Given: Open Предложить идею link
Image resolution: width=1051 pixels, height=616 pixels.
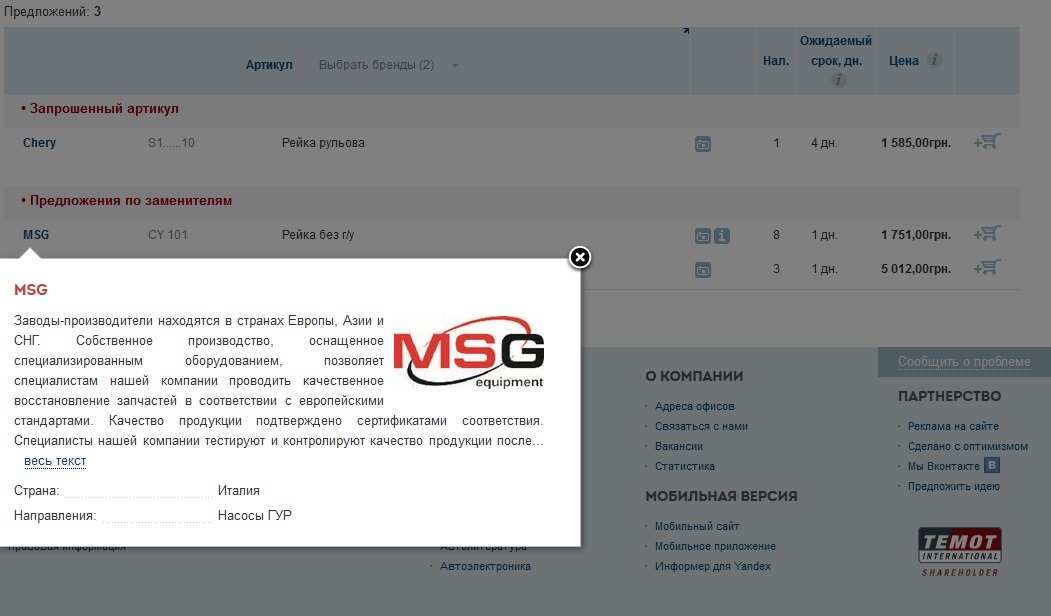Looking at the screenshot, I should [953, 487].
